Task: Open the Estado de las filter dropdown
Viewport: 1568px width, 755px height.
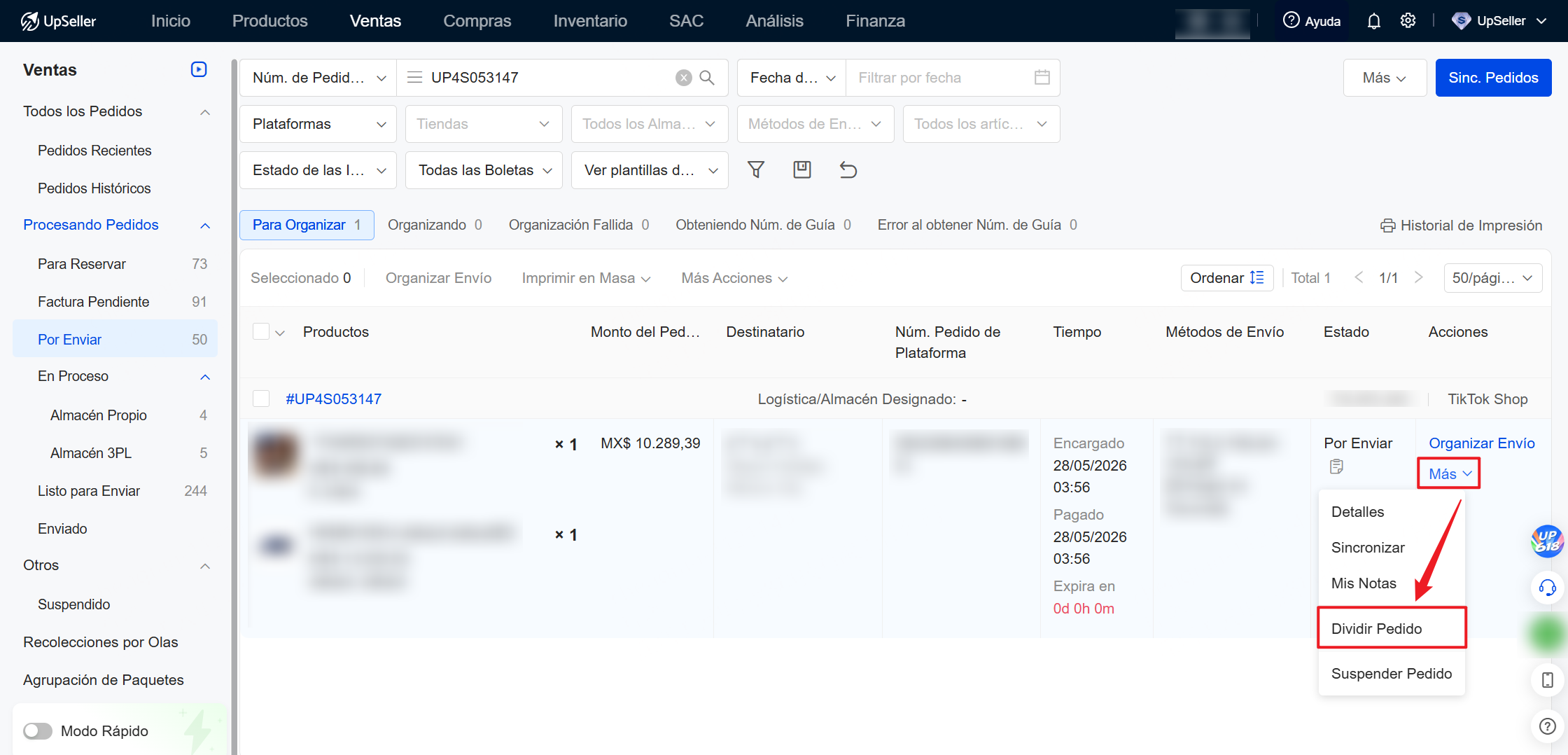Action: pos(318,170)
